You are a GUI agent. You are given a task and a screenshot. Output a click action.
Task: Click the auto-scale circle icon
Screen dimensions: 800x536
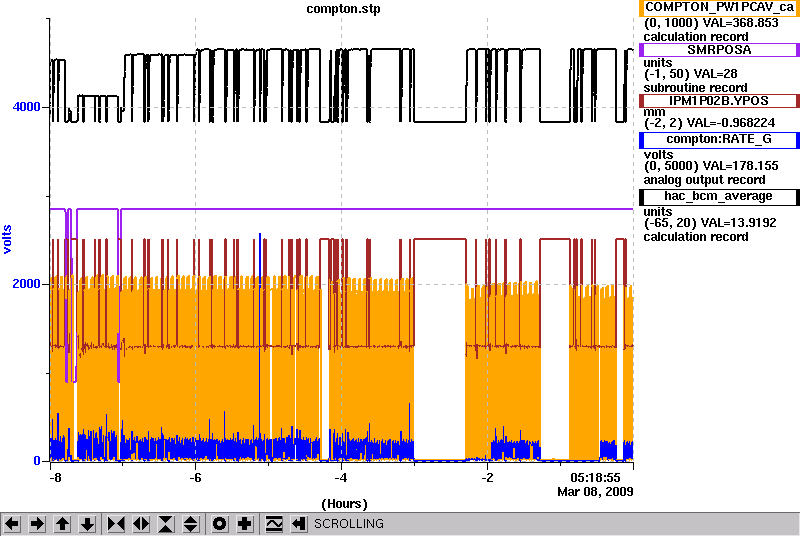(220, 524)
